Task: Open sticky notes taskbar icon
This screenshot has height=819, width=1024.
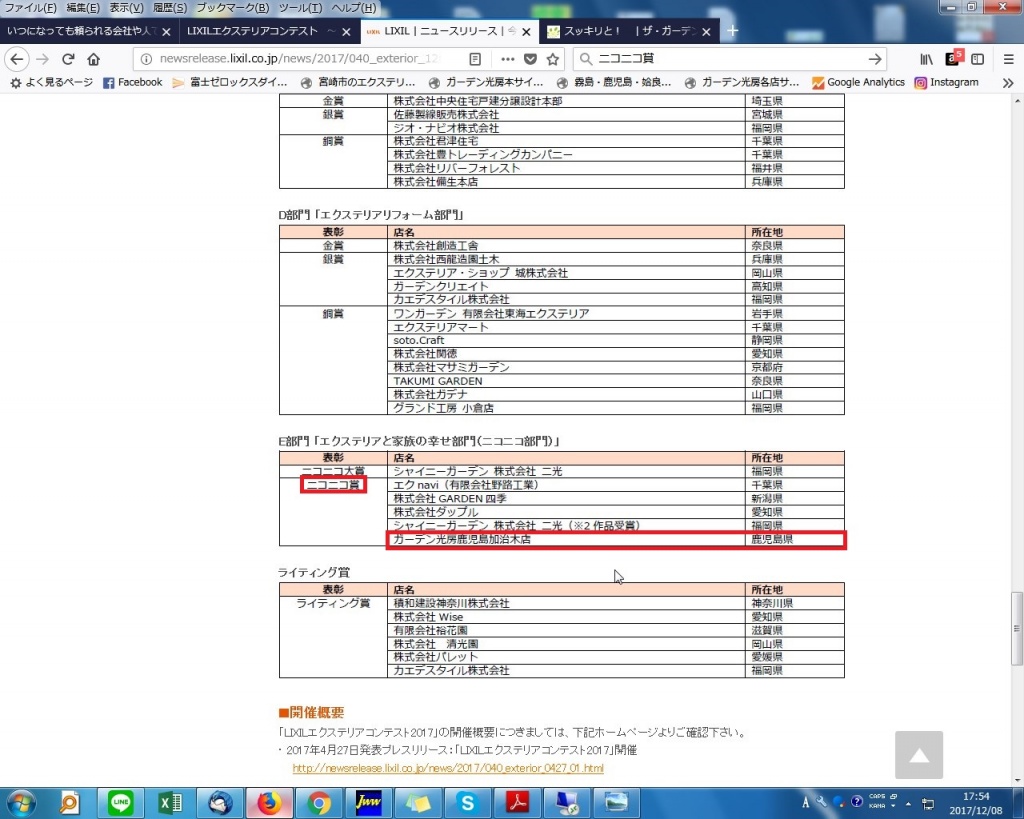Action: 418,803
